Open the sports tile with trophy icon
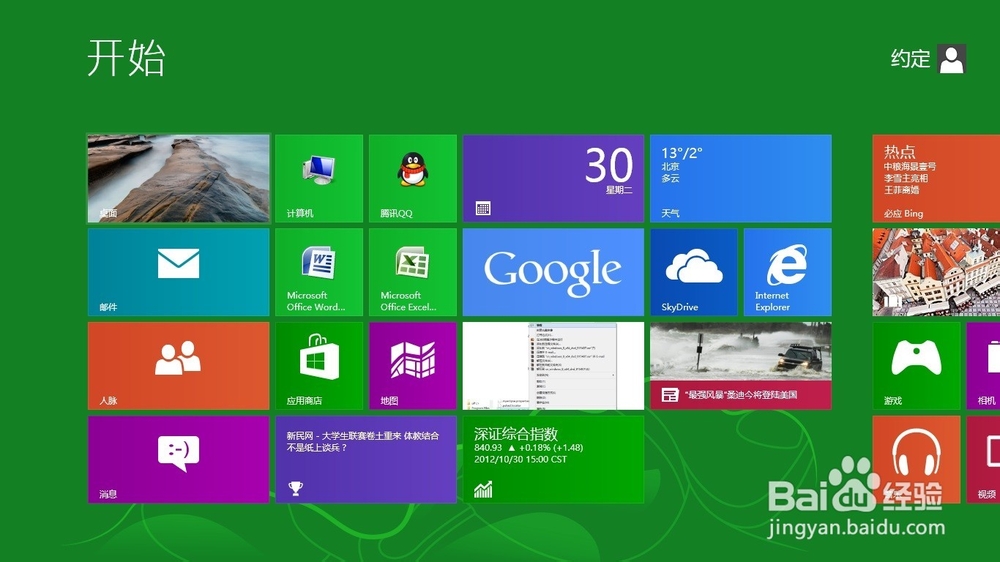Screen dimensions: 1000x562 366,460
